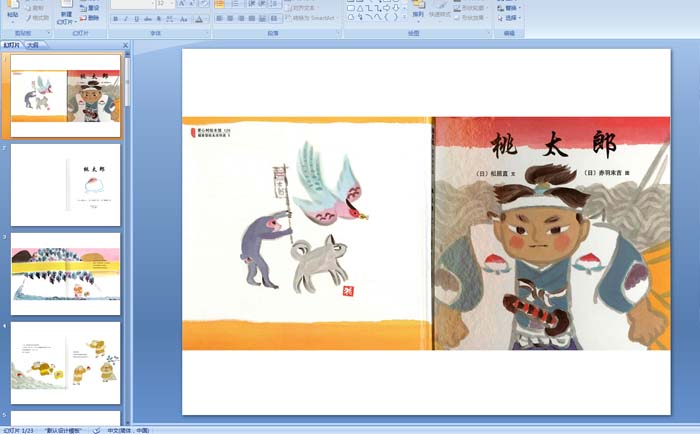Select the right arrow shape

387,8
